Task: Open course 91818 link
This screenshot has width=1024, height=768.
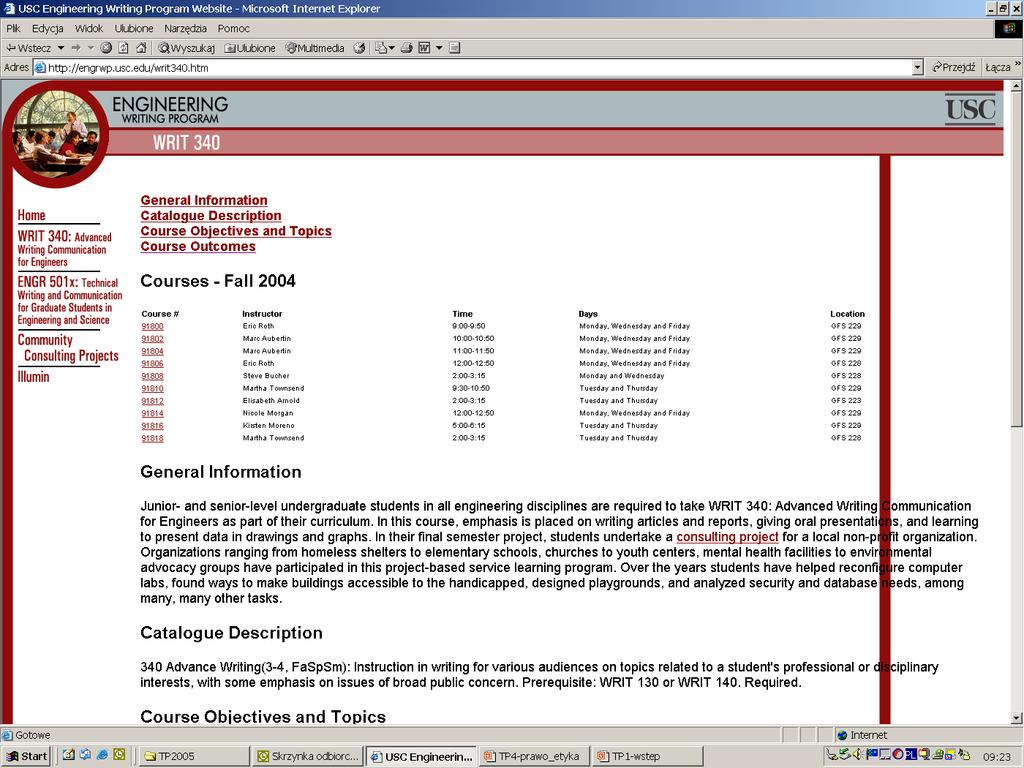Action: [x=152, y=438]
